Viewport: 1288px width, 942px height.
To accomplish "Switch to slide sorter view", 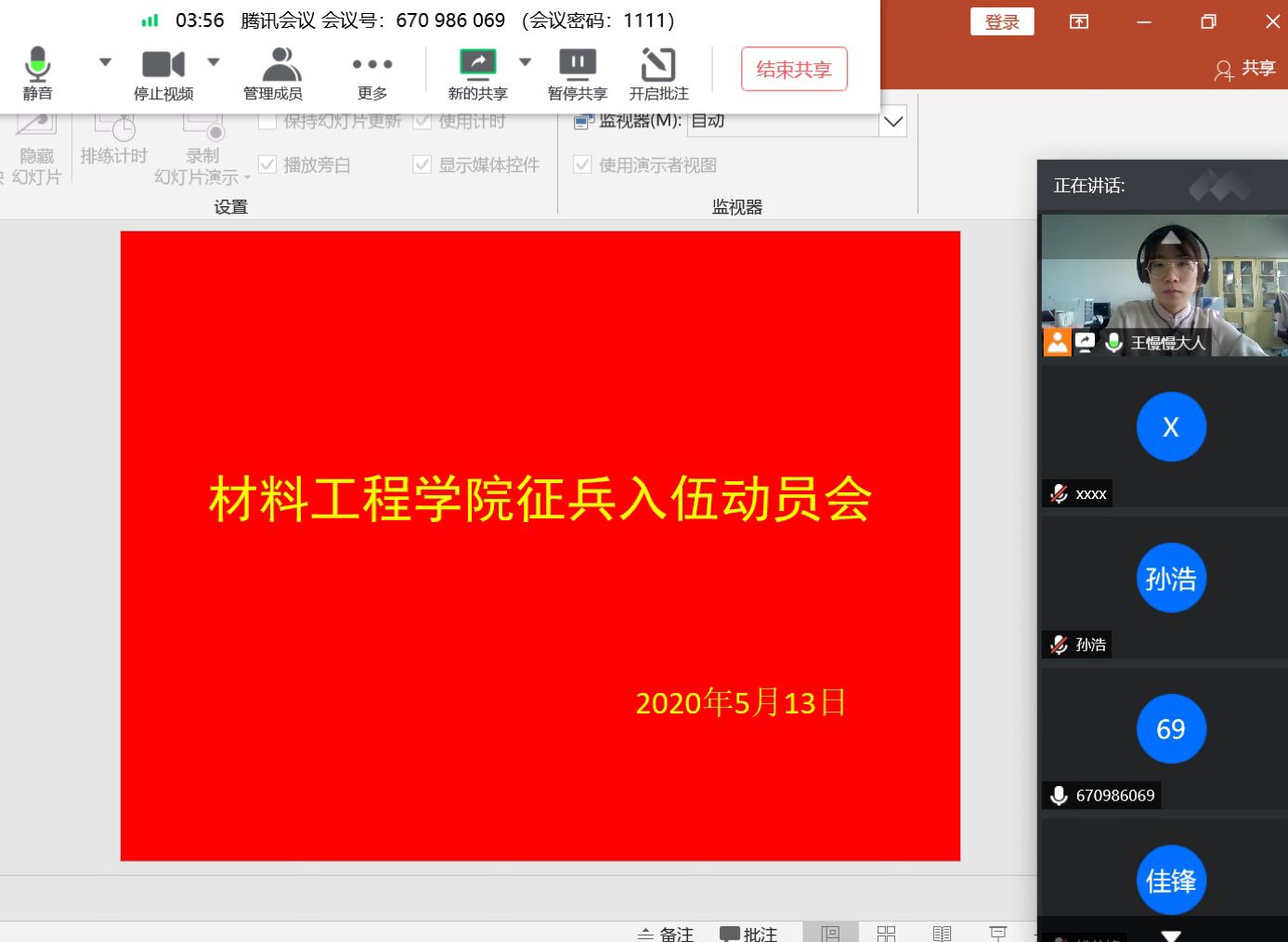I will click(886, 933).
